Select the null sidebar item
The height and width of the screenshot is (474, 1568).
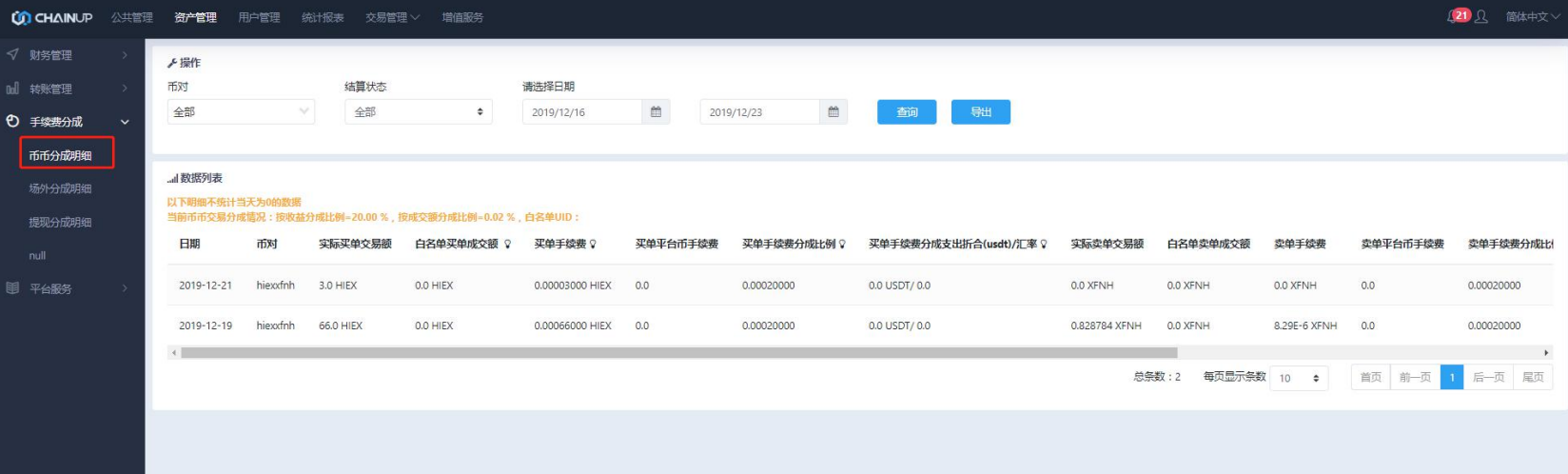point(37,255)
